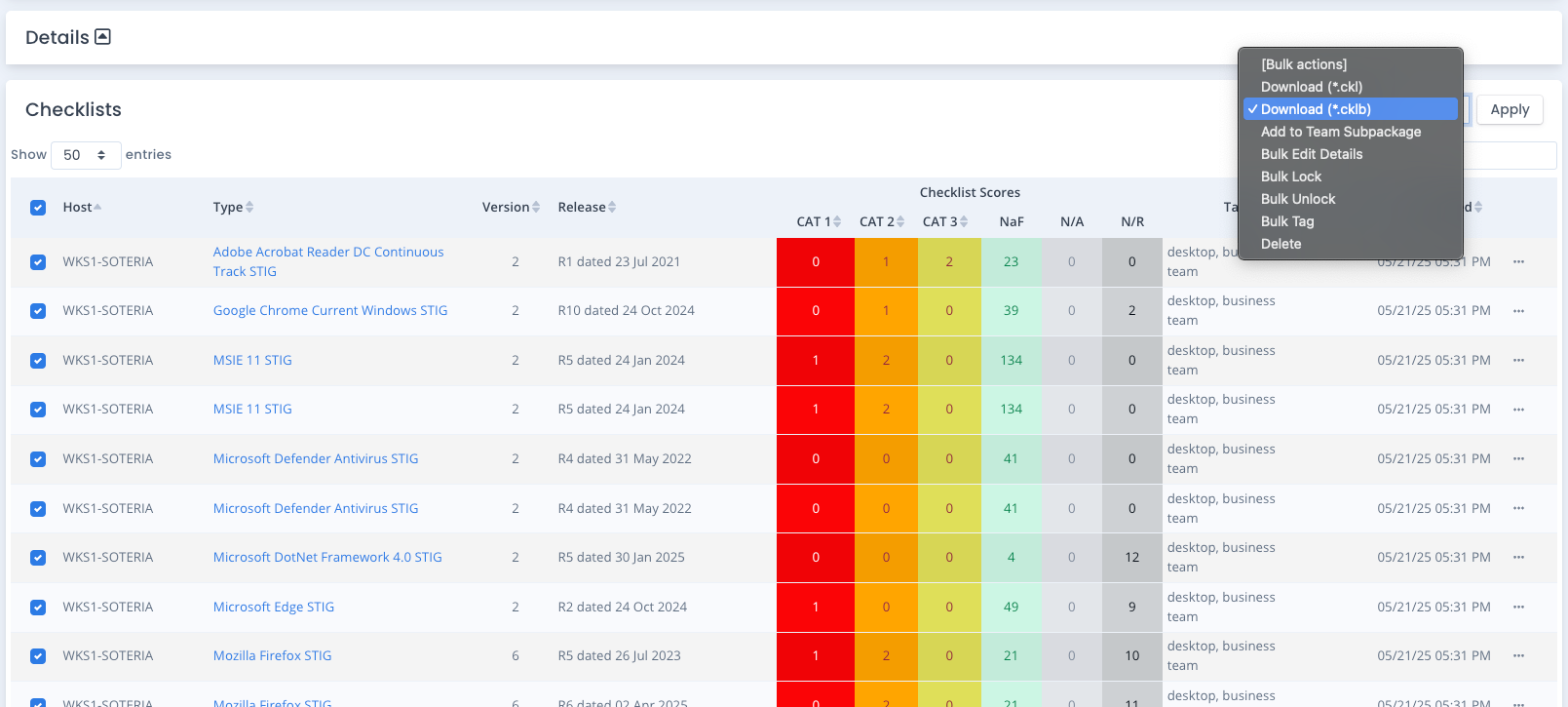
Task: Focus the table search field beside entries
Action: (x=1509, y=155)
